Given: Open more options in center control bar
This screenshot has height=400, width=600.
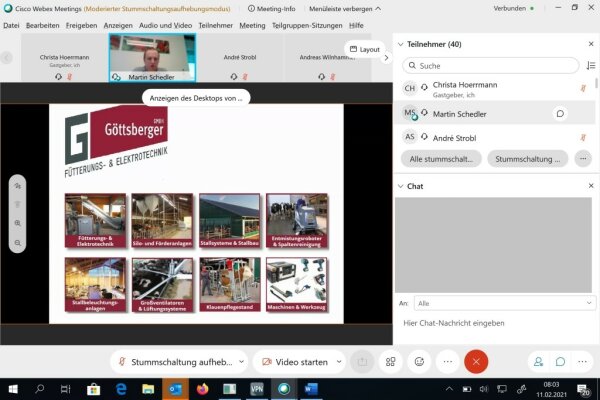Looking at the screenshot, I should pyautogui.click(x=448, y=362).
